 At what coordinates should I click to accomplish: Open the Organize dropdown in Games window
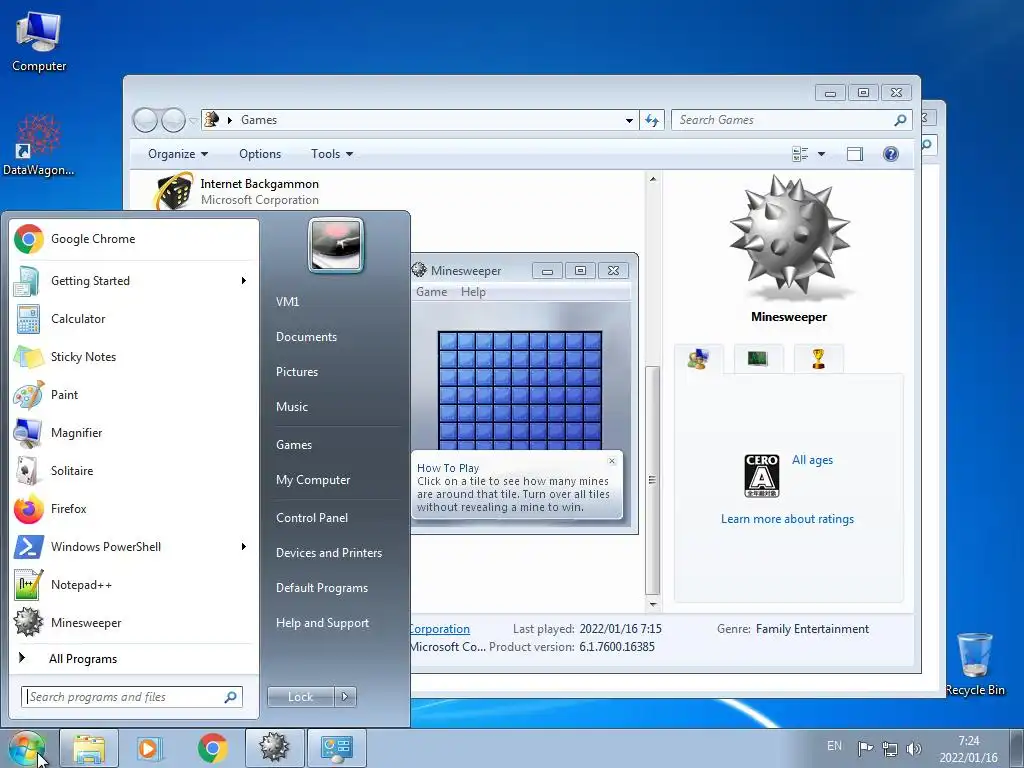tap(178, 154)
